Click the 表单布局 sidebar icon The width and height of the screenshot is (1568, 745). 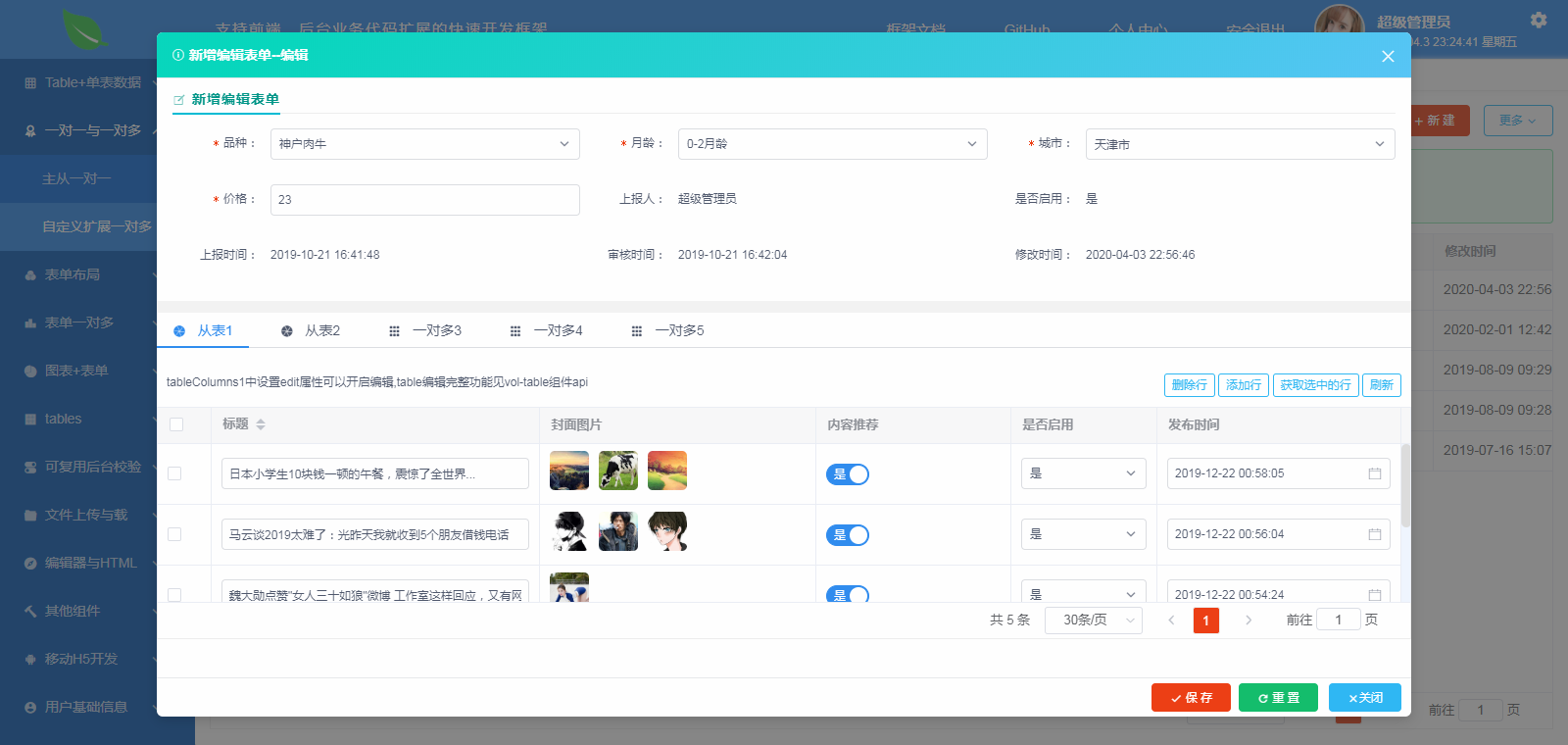coord(30,275)
